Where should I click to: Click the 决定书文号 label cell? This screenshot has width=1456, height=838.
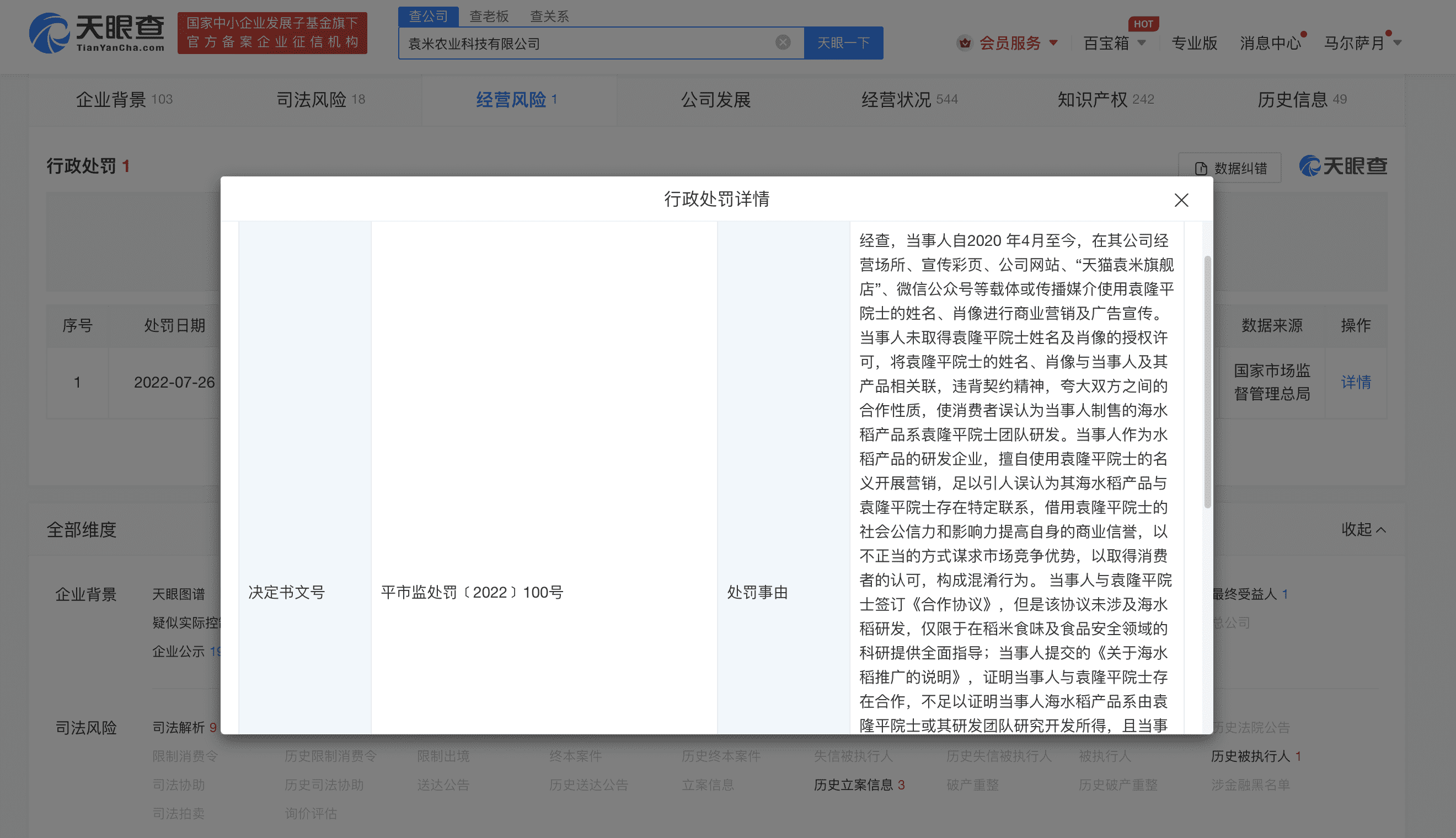click(304, 592)
